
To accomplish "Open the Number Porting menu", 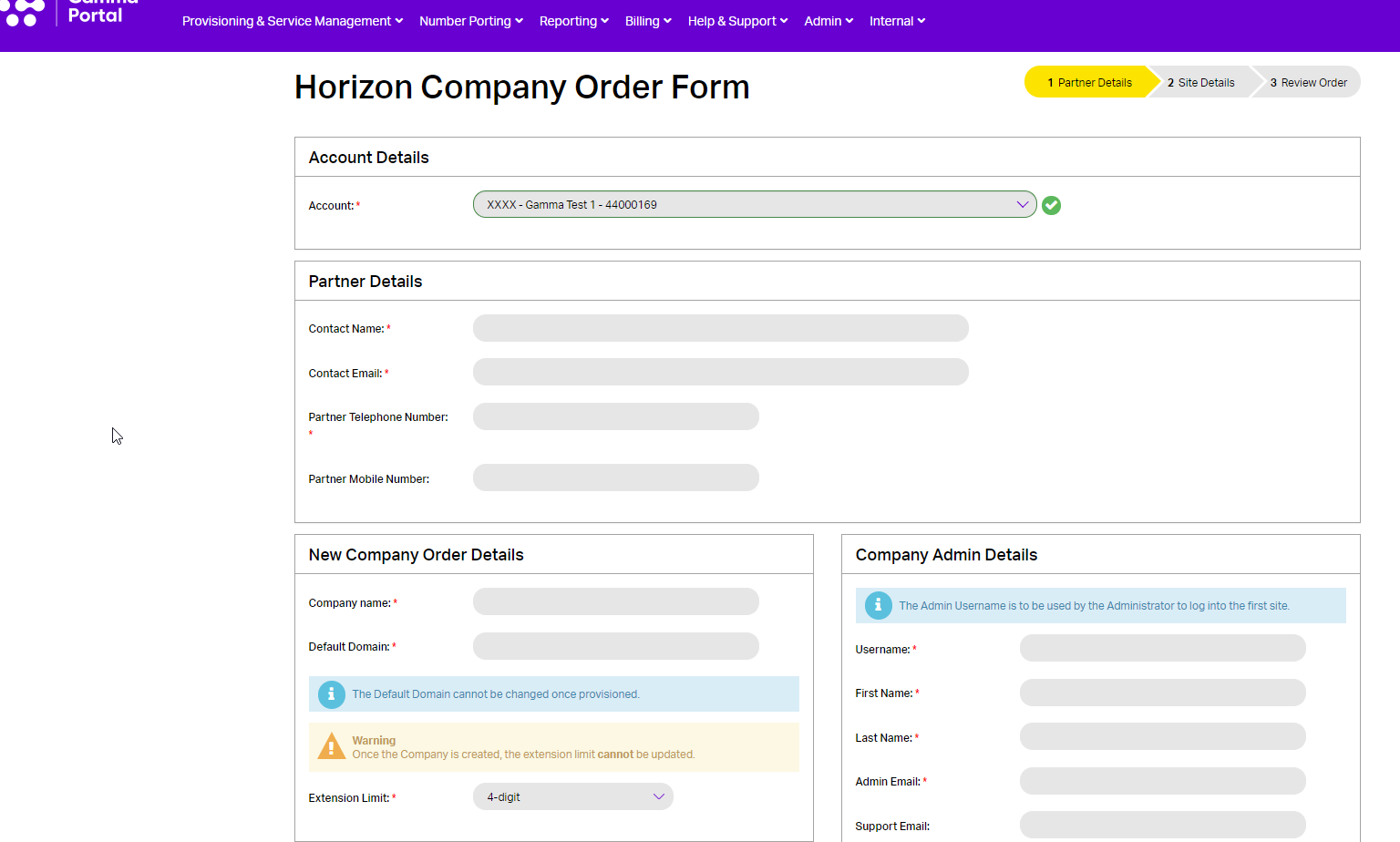I will pyautogui.click(x=471, y=21).
